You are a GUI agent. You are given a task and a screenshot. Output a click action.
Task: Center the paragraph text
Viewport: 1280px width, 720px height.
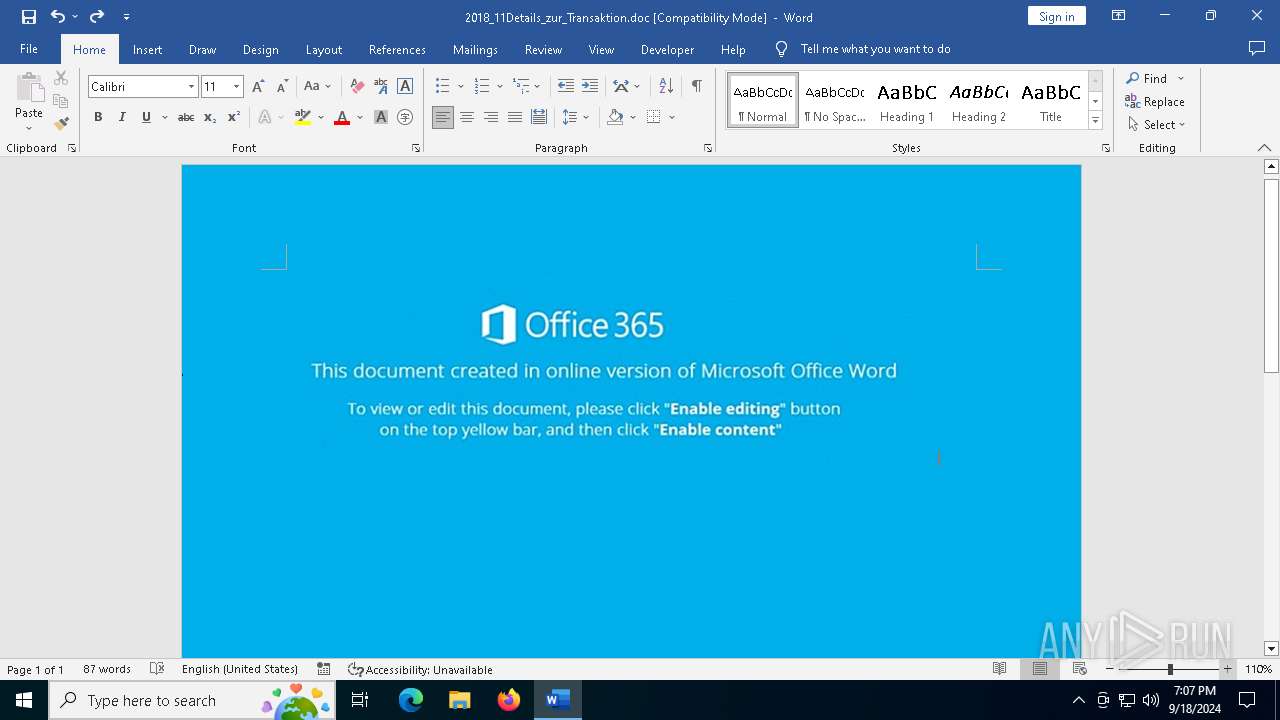coord(467,117)
